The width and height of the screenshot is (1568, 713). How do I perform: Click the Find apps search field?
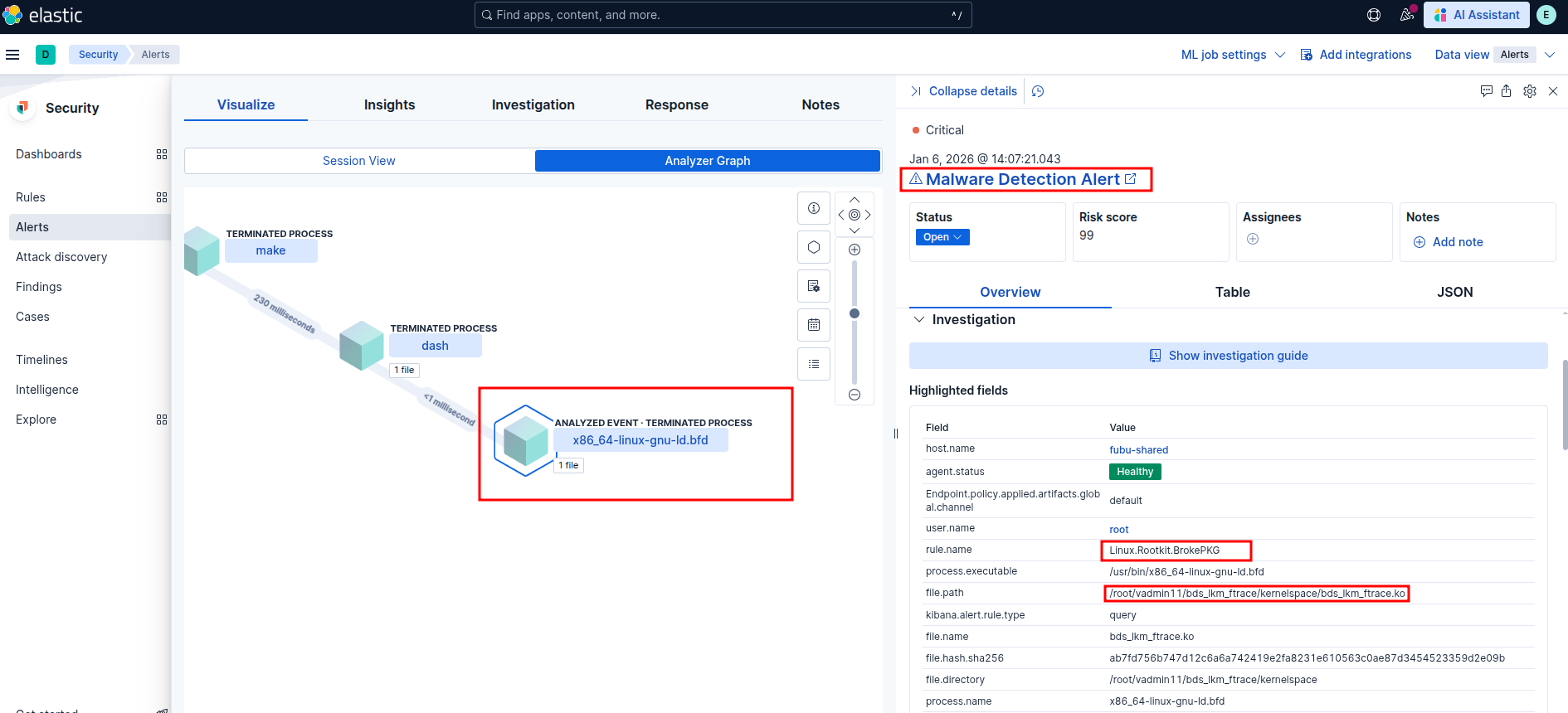(x=723, y=15)
